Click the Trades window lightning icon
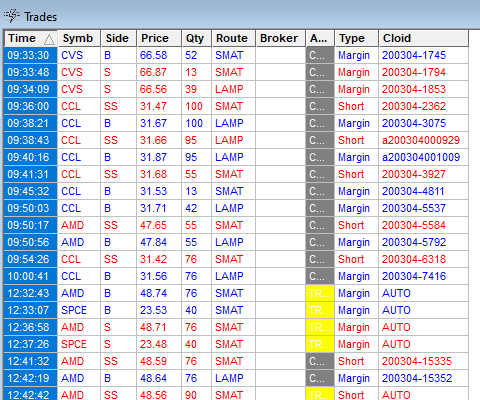Viewport: 480px width, 400px height. click(x=12, y=16)
